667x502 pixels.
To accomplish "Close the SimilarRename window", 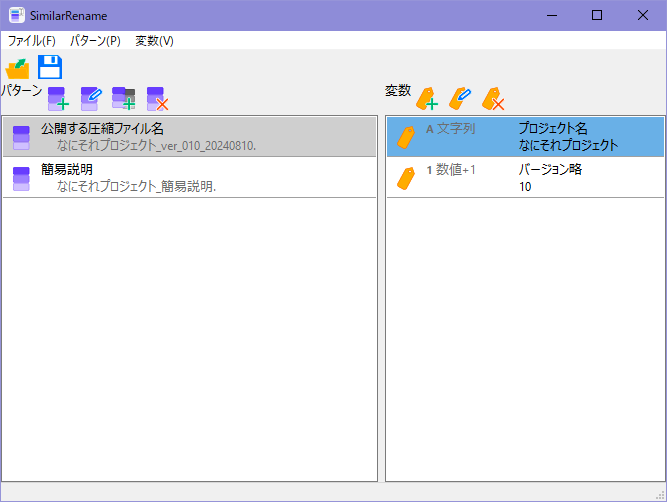I will click(643, 15).
